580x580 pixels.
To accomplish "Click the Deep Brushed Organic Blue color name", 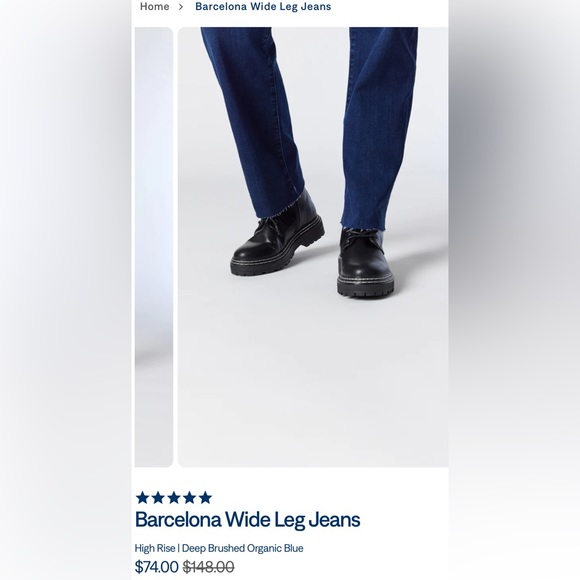I will tap(243, 548).
